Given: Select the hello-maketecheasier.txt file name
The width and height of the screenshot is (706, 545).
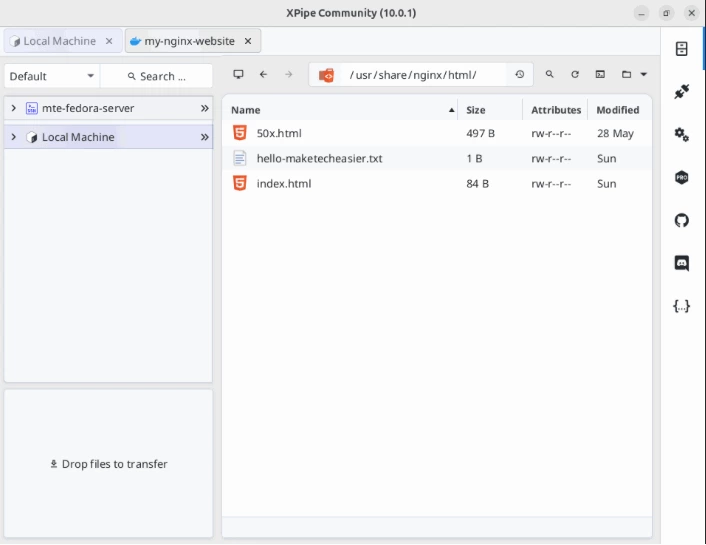Looking at the screenshot, I should 319,159.
